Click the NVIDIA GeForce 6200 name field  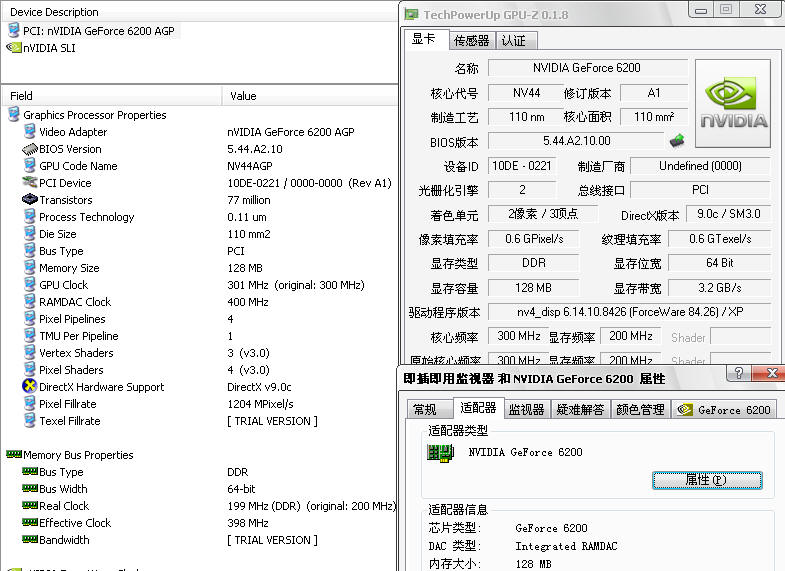point(588,68)
